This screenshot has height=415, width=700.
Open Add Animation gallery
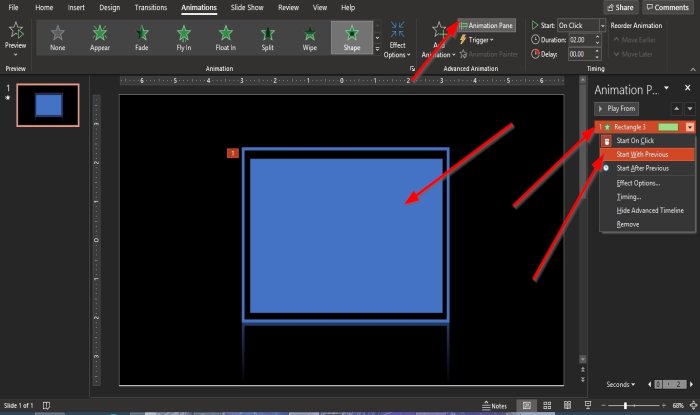coord(438,41)
